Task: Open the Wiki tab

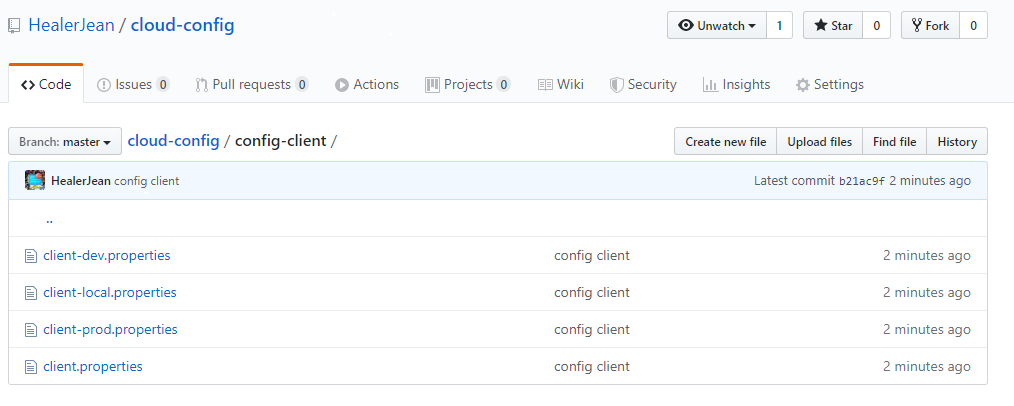Action: tap(561, 85)
